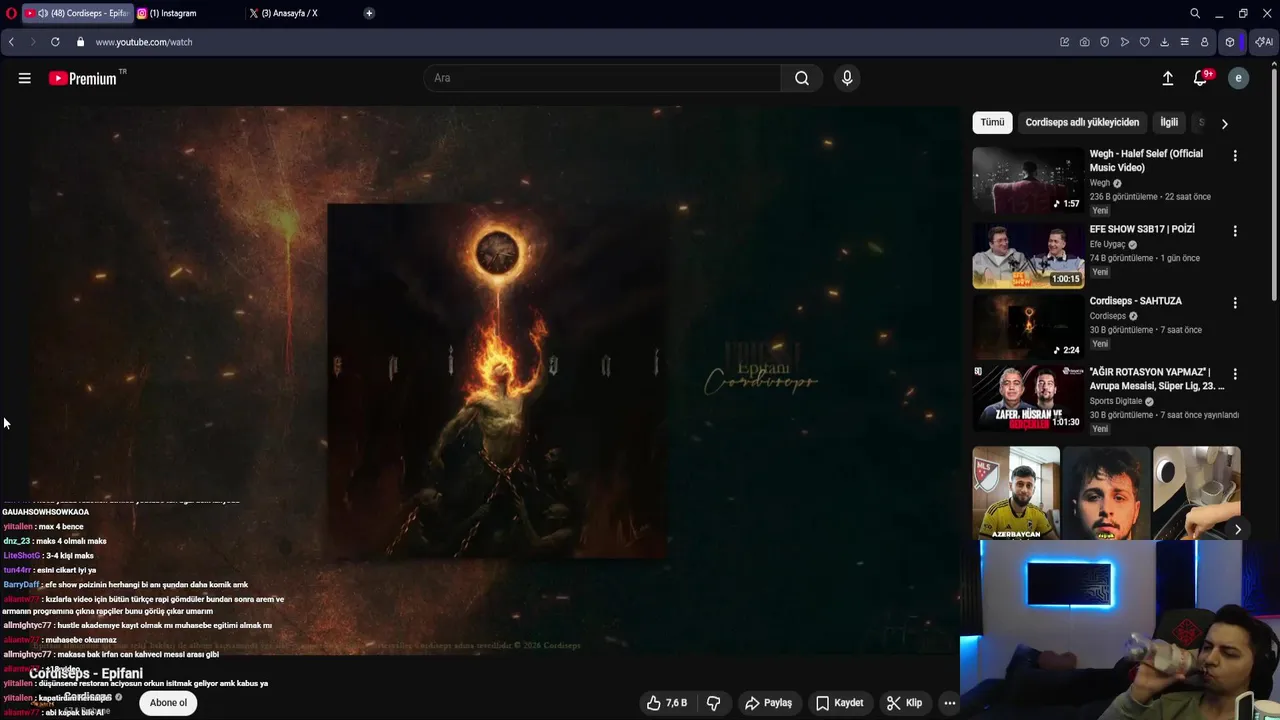The height and width of the screenshot is (720, 1280).
Task: Open the AZERBAYCAN Shorts thumbnail
Action: coord(1016,493)
